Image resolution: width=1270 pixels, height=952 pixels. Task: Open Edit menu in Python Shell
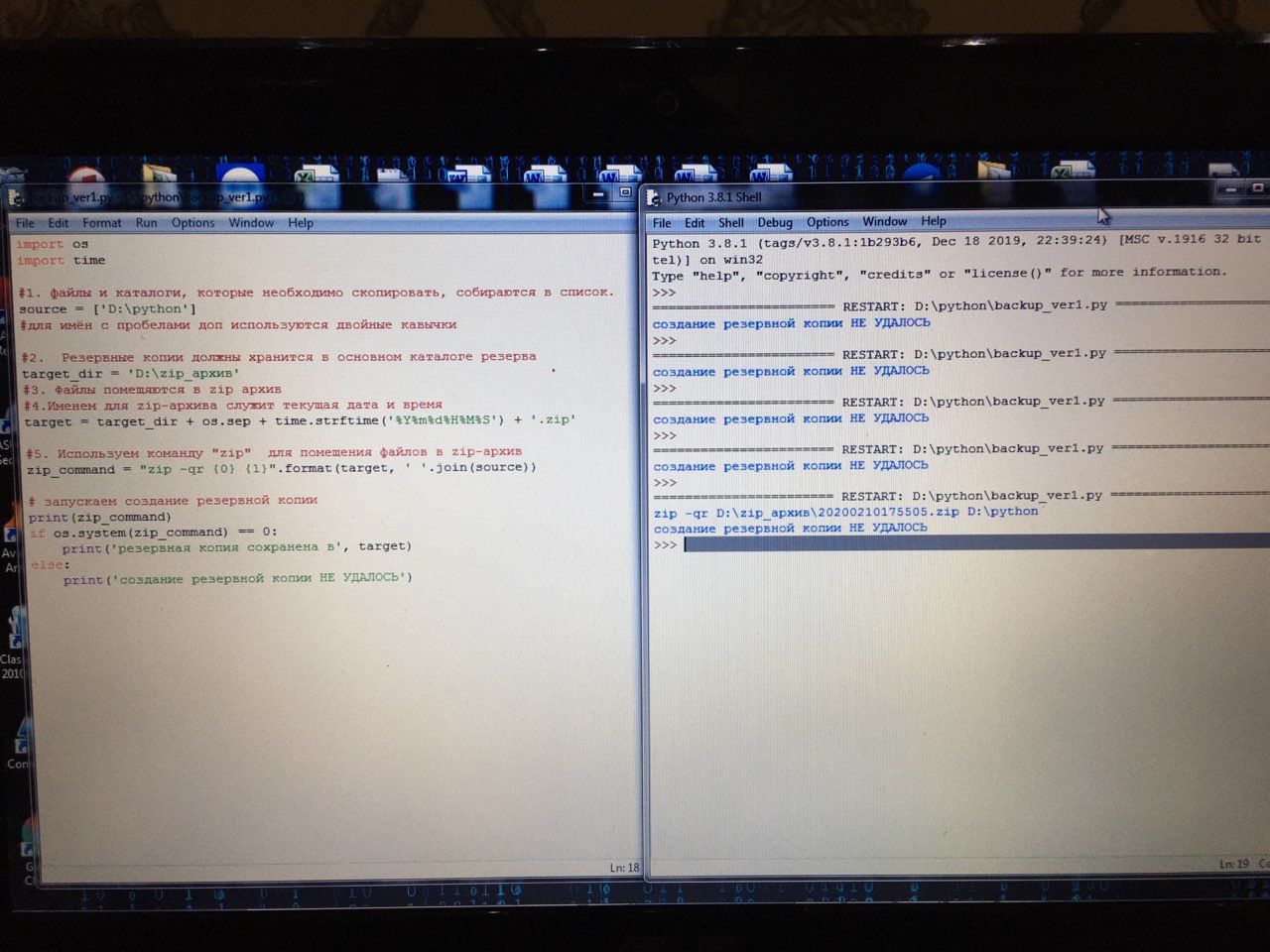pyautogui.click(x=695, y=223)
